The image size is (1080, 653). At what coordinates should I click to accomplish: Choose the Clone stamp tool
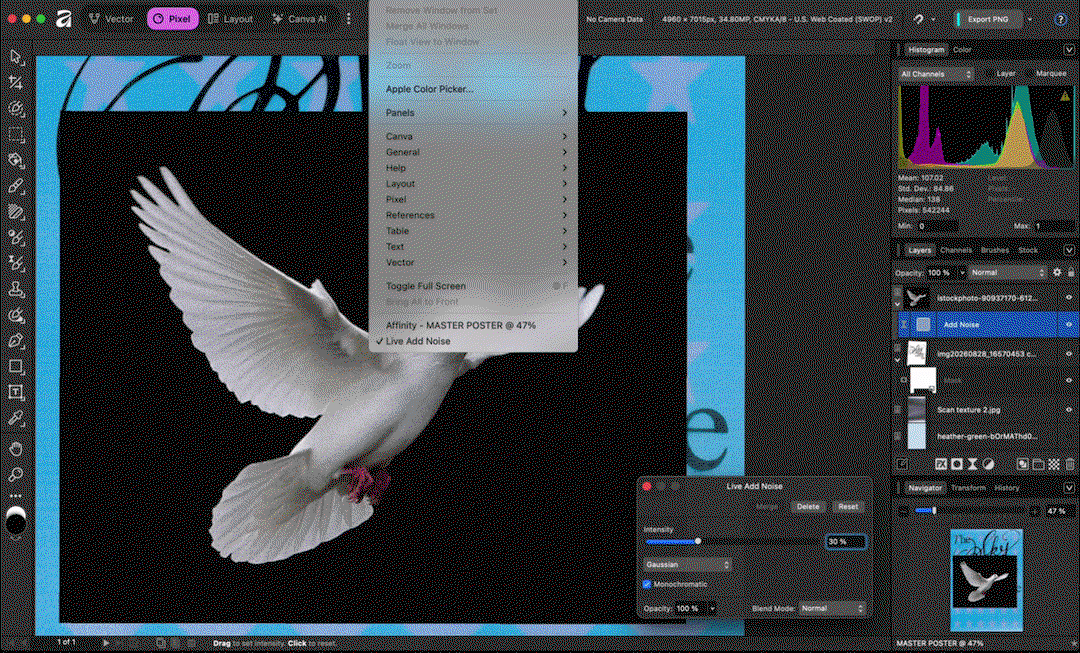click(15, 289)
